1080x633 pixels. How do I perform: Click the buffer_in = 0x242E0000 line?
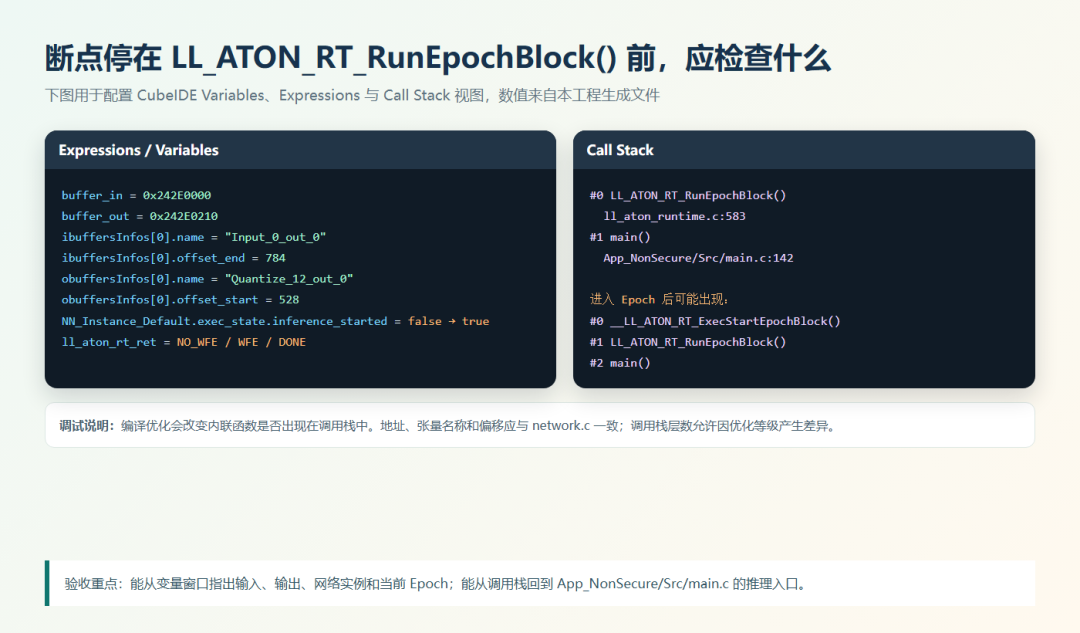(x=136, y=196)
